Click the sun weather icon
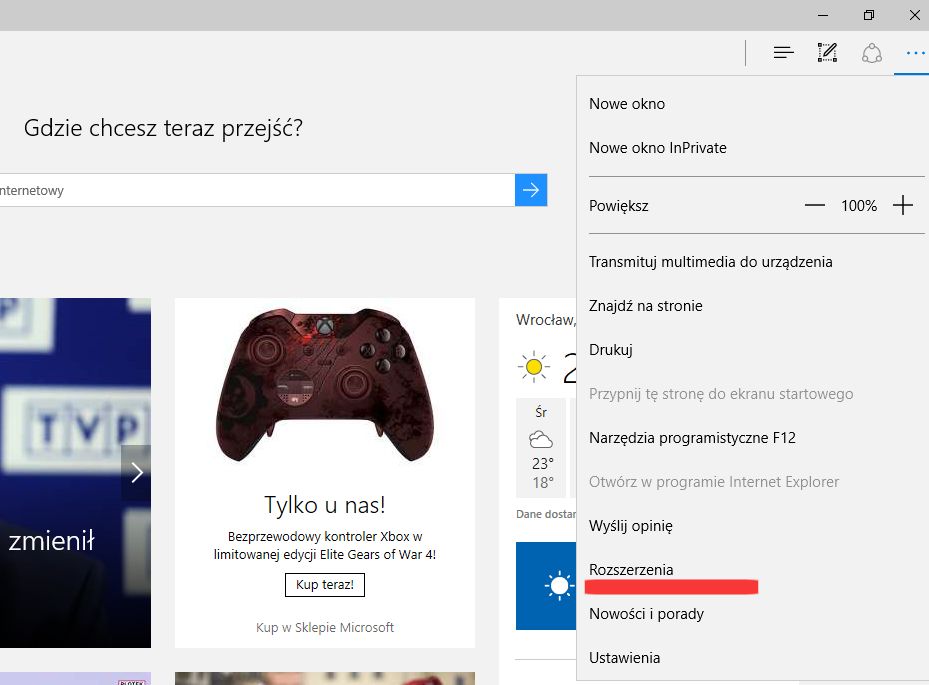The width and height of the screenshot is (929, 685). 533,367
